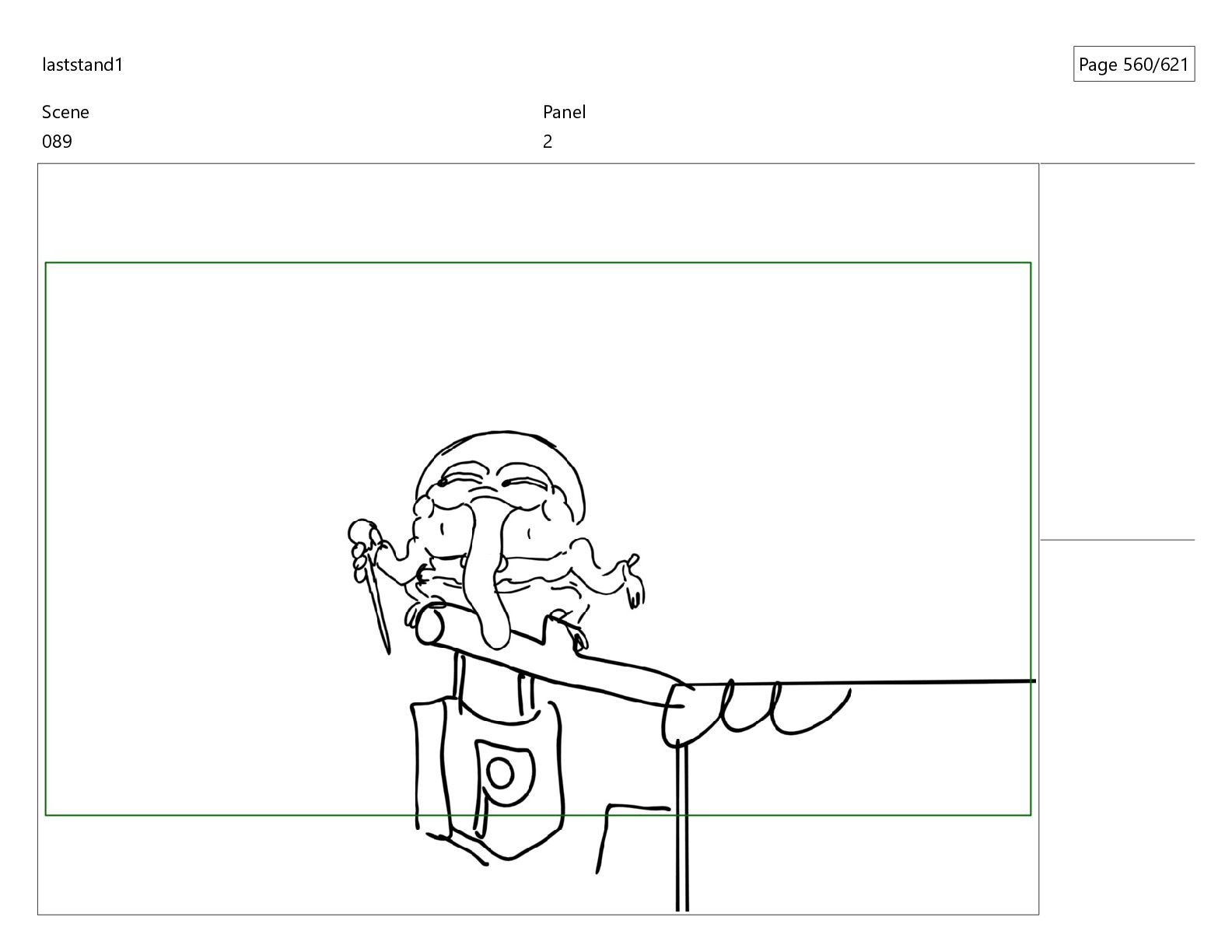Viewport: 1232px width, 952px height.
Task: Click the 'Scene' label
Action: pyautogui.click(x=65, y=112)
